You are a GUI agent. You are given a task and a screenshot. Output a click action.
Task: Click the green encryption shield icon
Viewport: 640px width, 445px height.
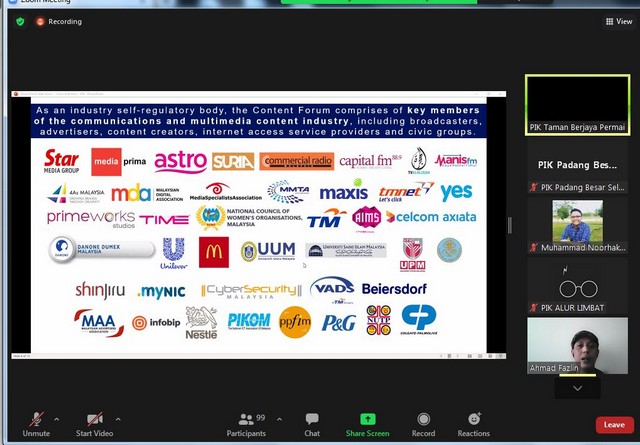20,21
